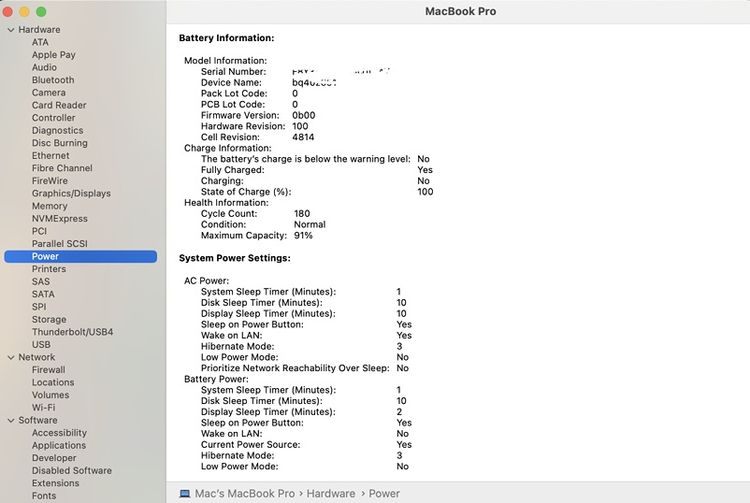The height and width of the screenshot is (503, 750).
Task: Click the MacBook Pro window title
Action: [x=461, y=11]
